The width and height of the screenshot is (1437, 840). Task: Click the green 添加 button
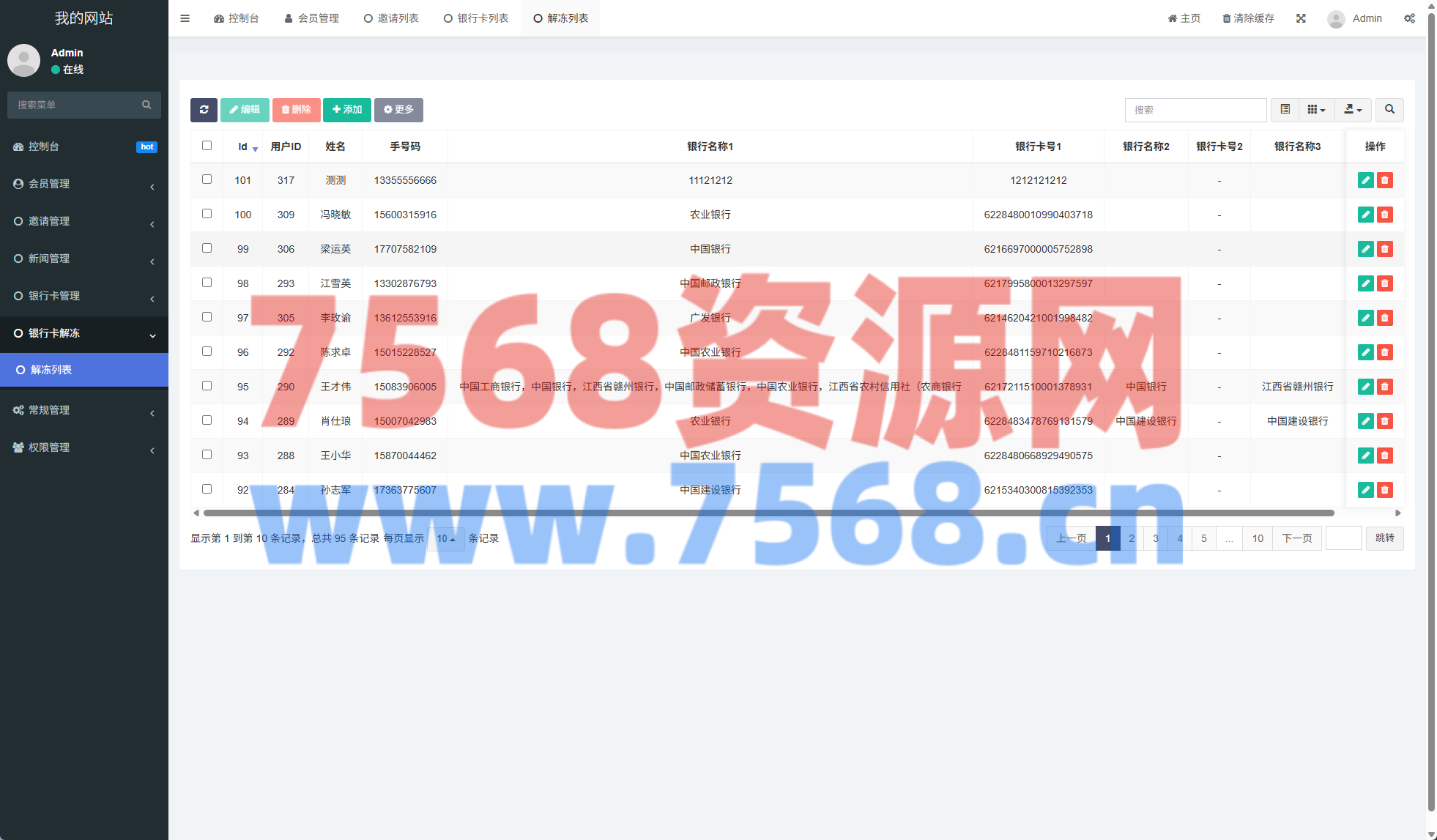point(347,110)
